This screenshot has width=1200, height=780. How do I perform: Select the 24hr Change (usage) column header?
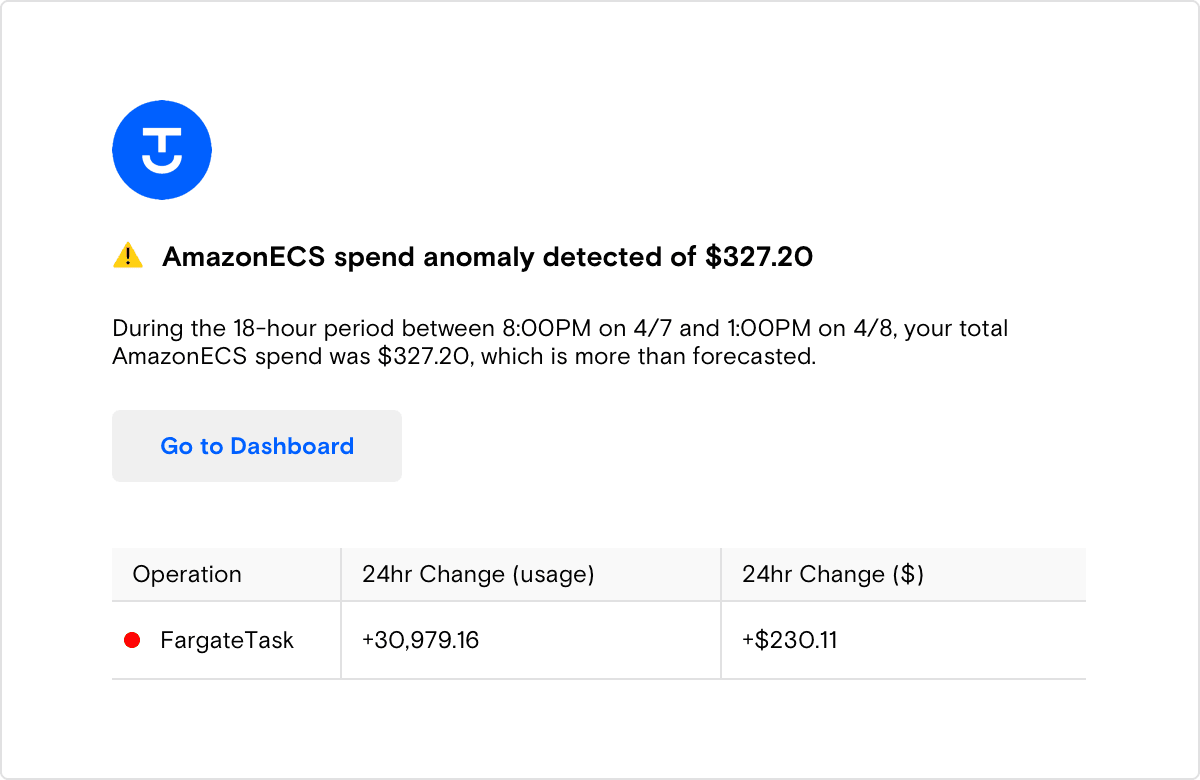pos(478,574)
